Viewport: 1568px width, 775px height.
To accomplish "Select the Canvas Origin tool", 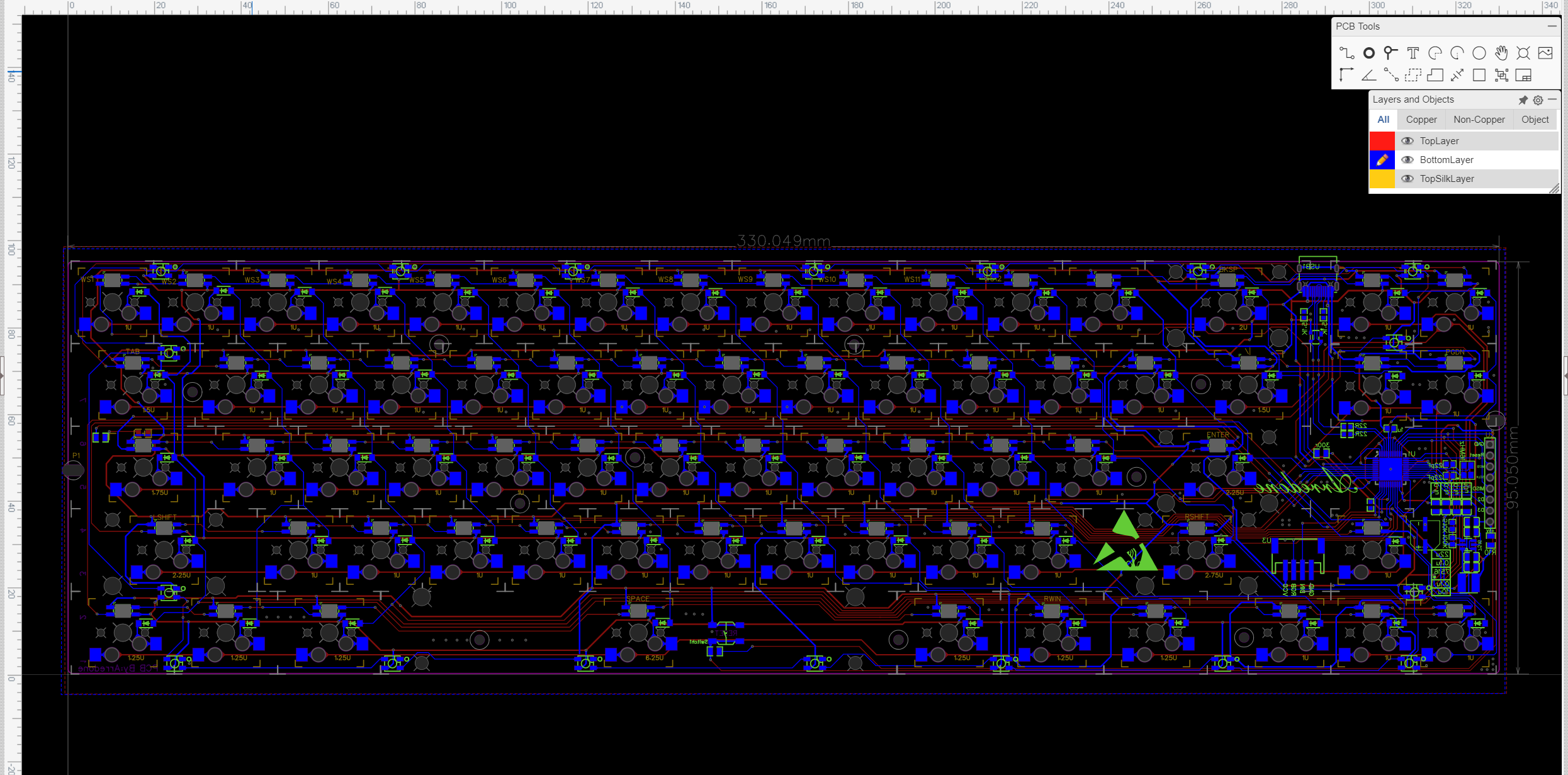I will pos(1346,76).
